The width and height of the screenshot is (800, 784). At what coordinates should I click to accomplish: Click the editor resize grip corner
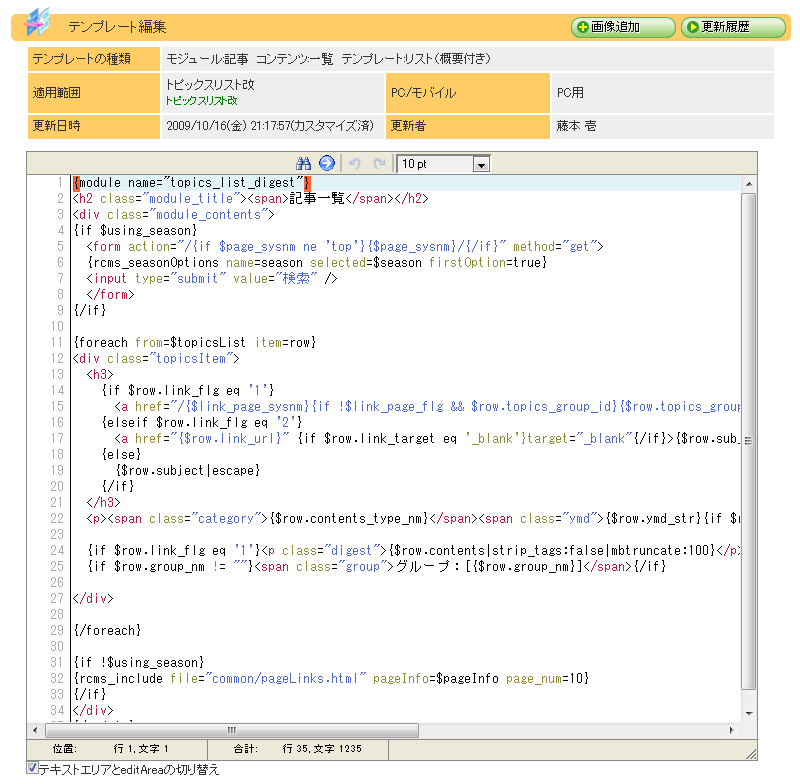(751, 754)
